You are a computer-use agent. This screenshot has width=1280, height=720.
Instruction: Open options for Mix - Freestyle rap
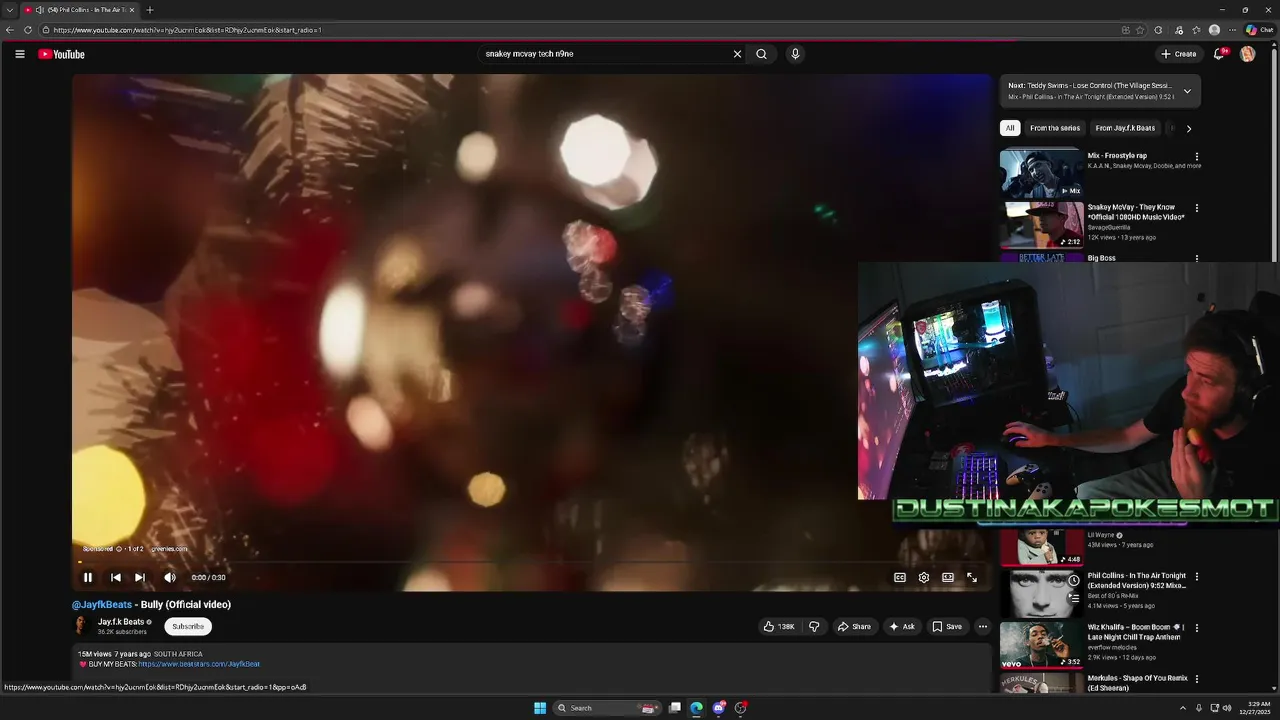(1196, 157)
